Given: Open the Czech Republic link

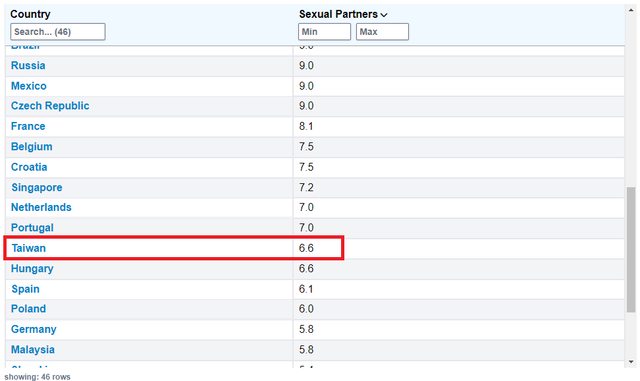Looking at the screenshot, I should (x=50, y=106).
